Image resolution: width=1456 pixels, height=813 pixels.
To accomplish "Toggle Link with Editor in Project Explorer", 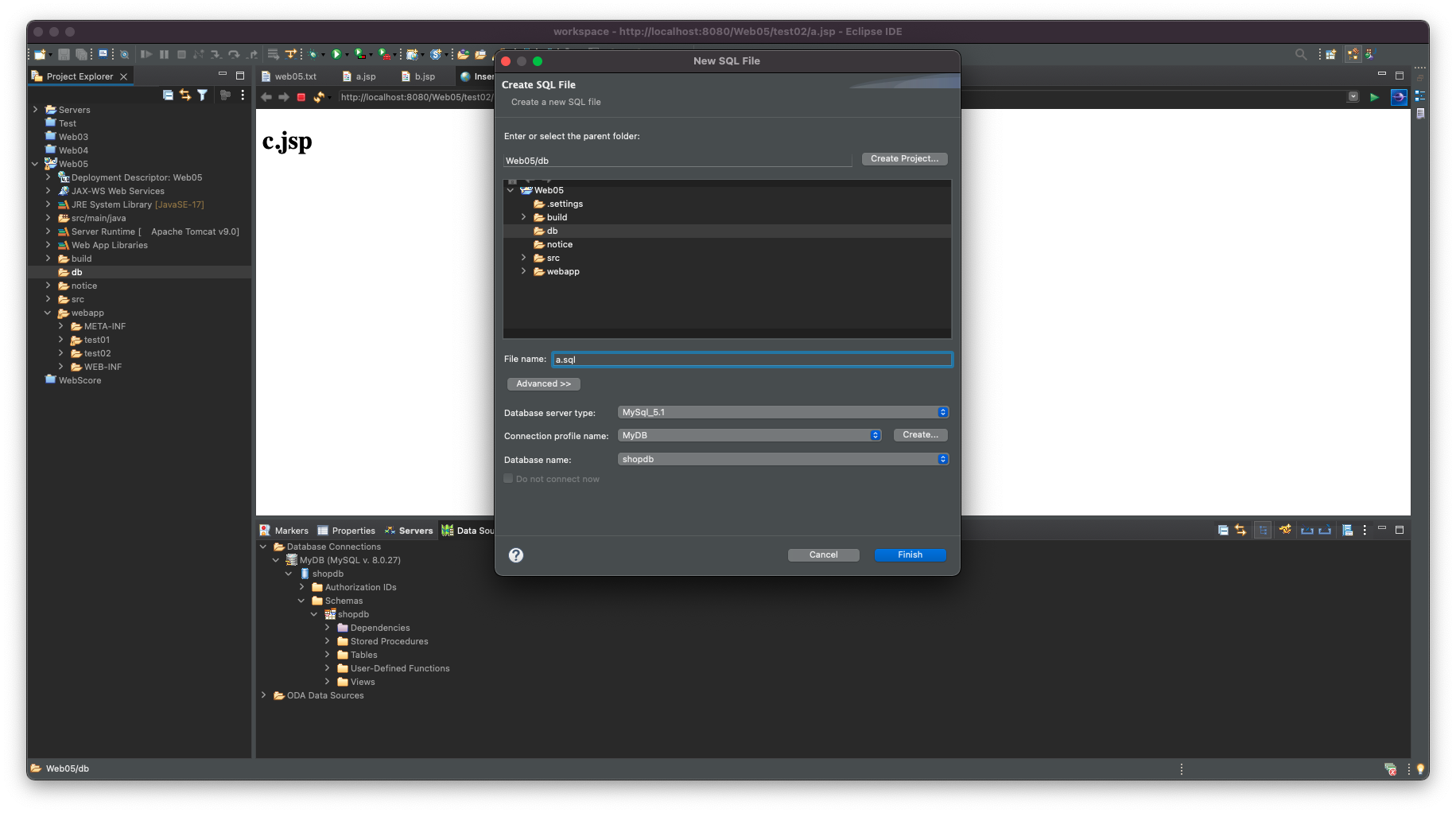I will click(x=185, y=95).
